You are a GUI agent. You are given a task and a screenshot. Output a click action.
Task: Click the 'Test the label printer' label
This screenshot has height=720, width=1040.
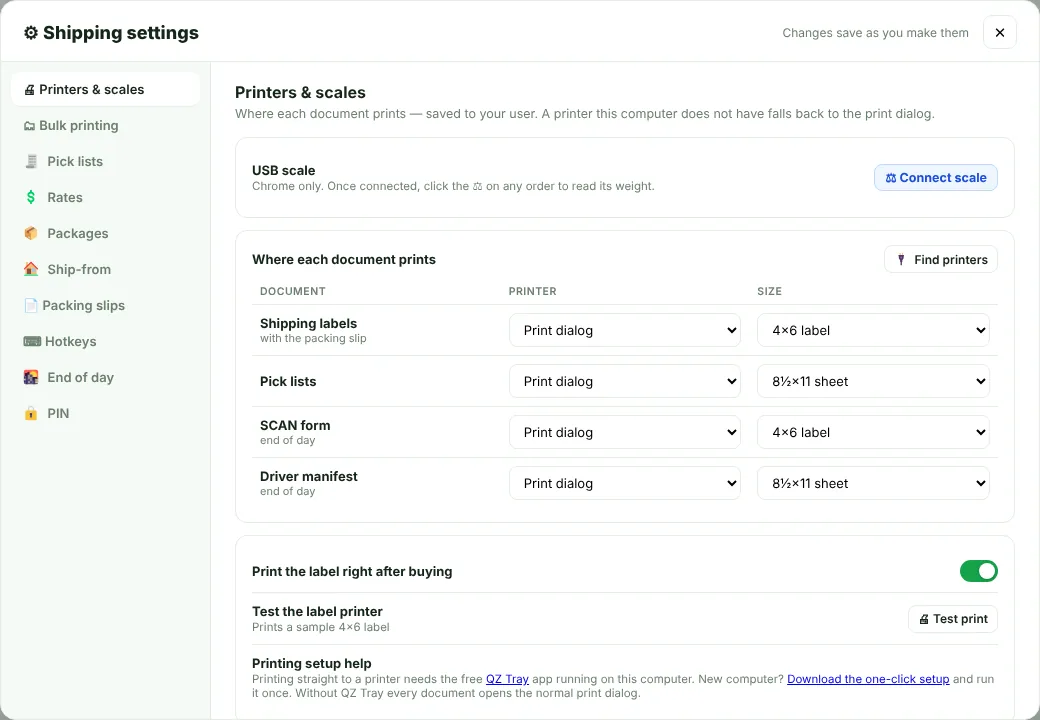tap(317, 611)
